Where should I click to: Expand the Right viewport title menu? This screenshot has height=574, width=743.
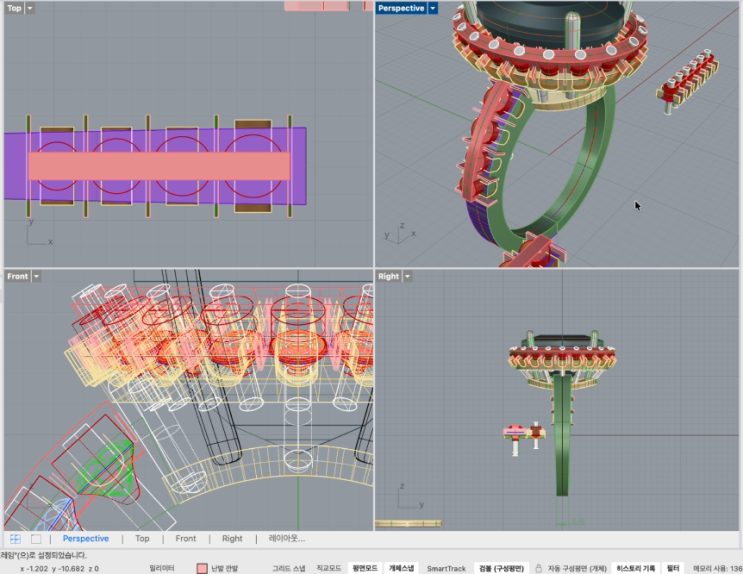tap(406, 276)
